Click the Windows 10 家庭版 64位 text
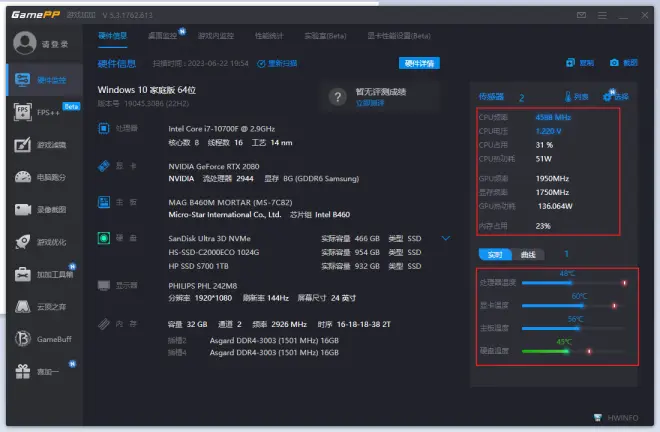Viewport: 660px width, 432px height. (146, 90)
